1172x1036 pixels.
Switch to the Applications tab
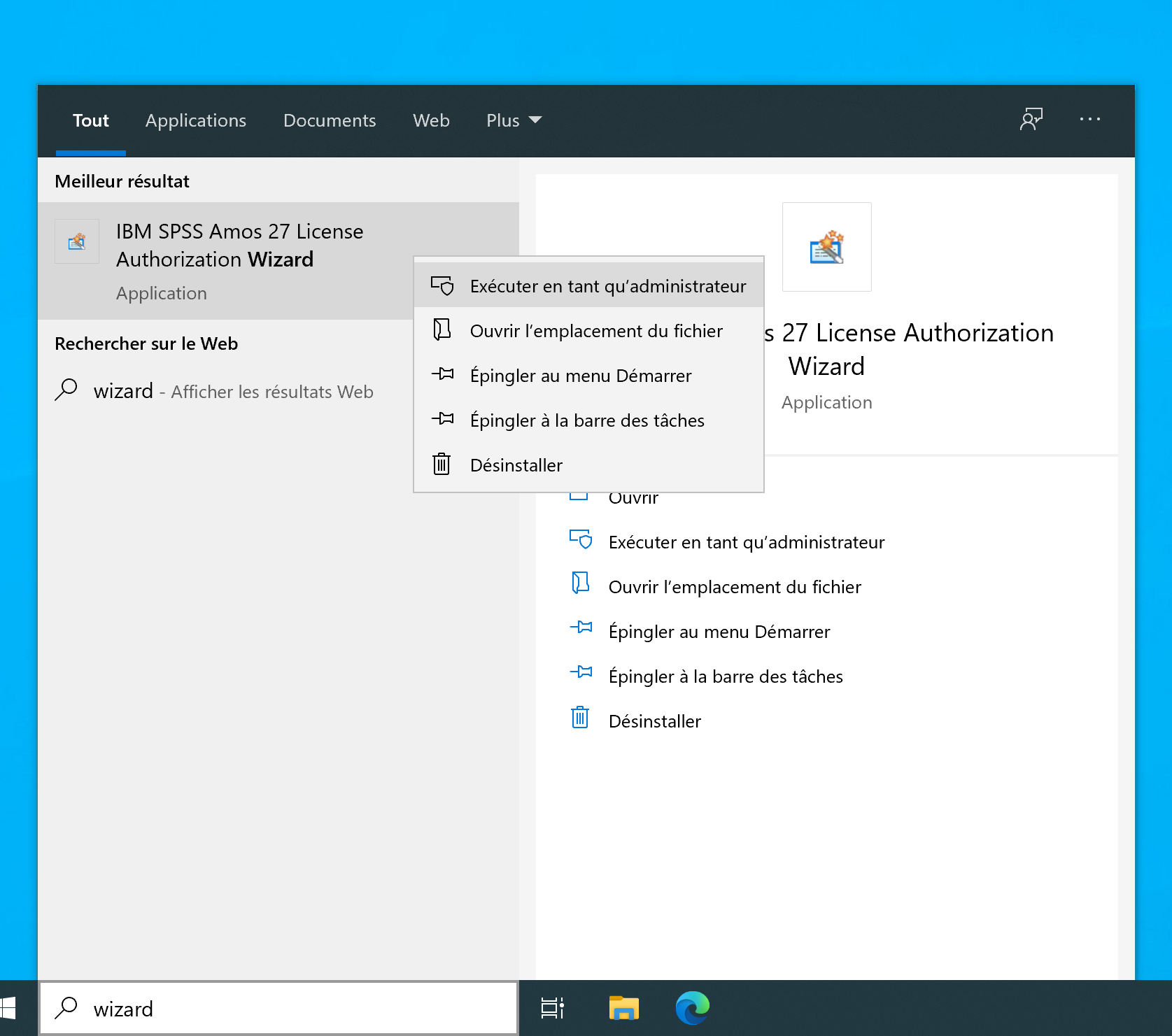click(x=196, y=120)
